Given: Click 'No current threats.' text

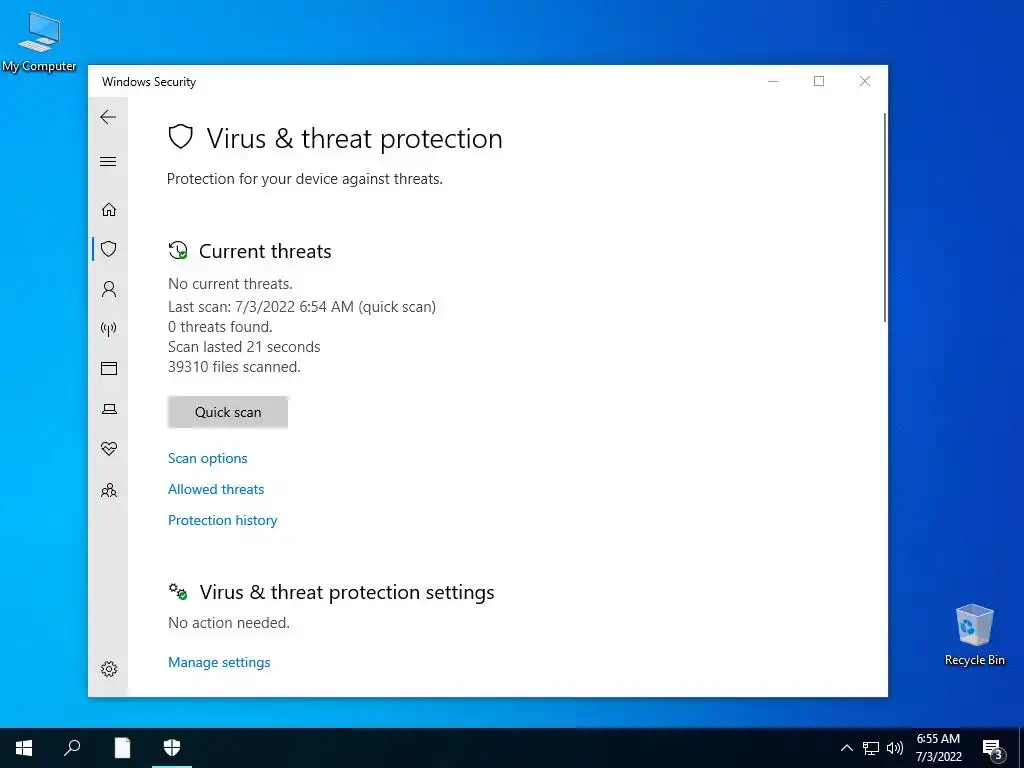Looking at the screenshot, I should pos(230,284).
